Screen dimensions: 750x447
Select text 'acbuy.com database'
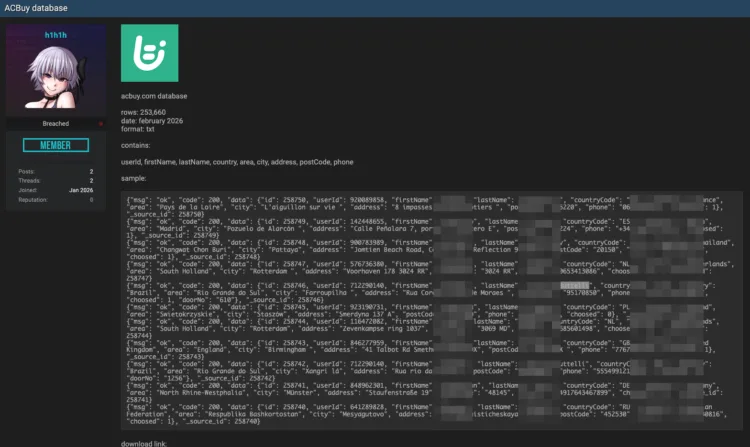(x=154, y=96)
